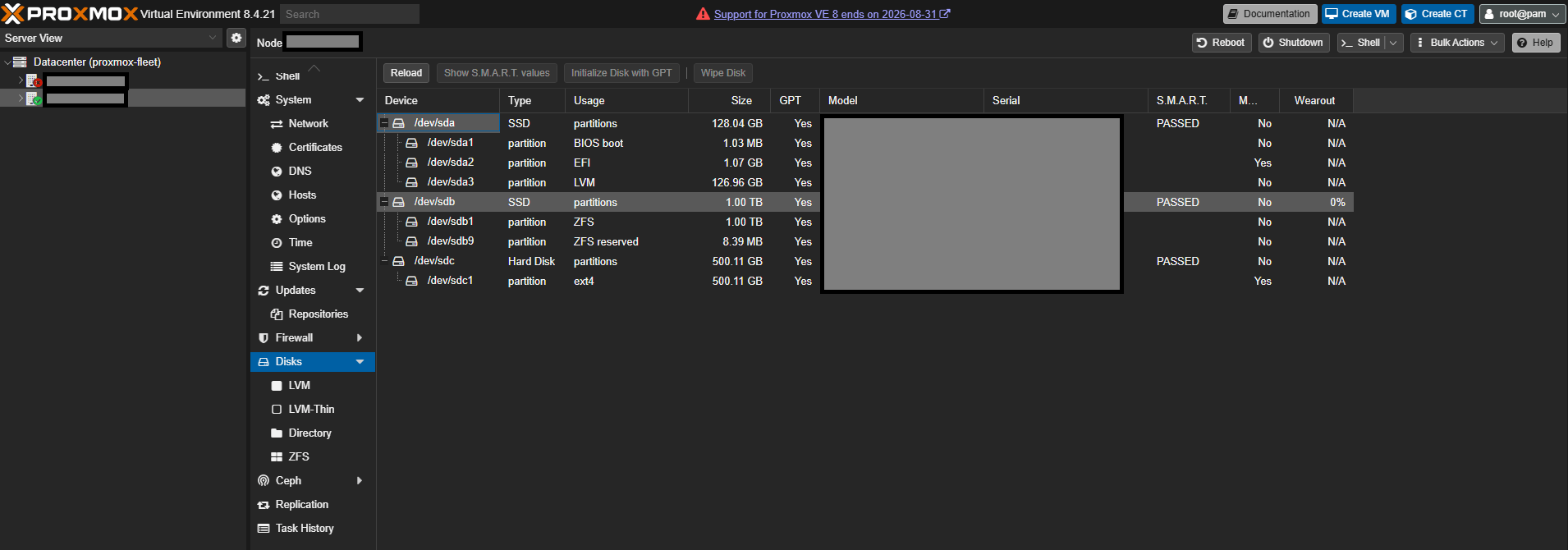Click the Create VM button
Screen dimensions: 1568x550
[x=1359, y=14]
